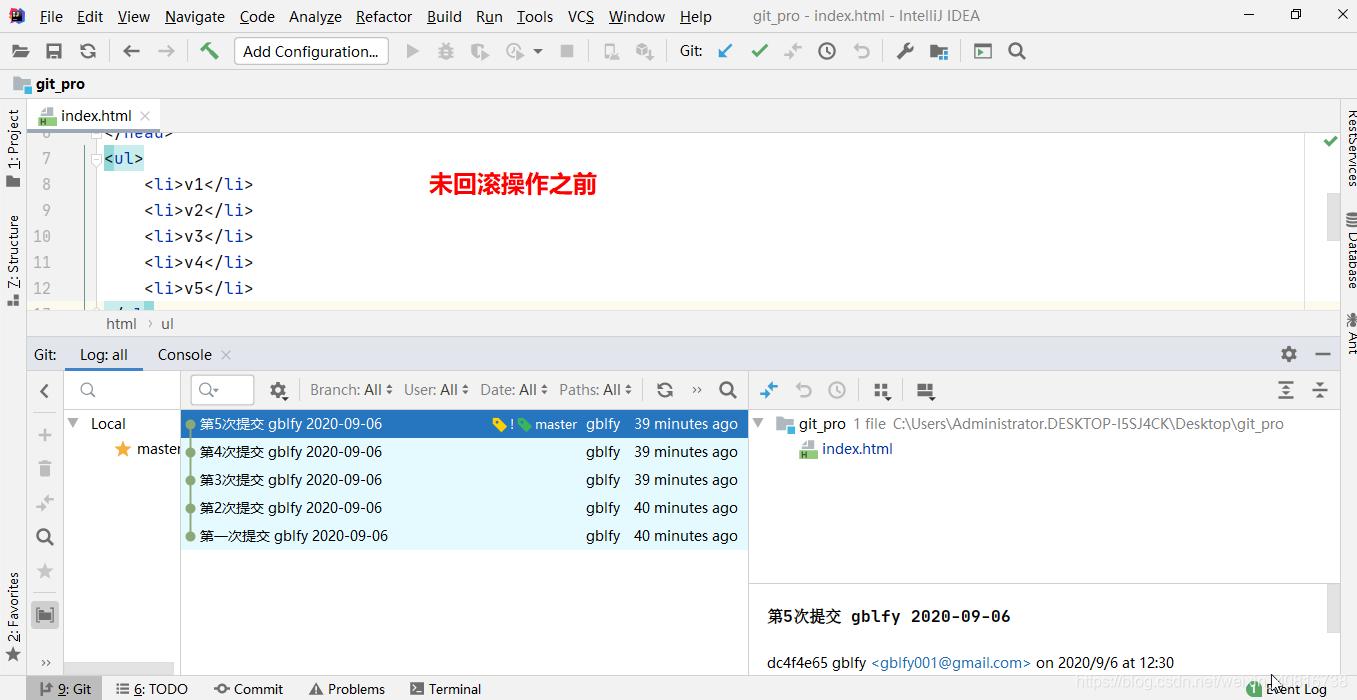This screenshot has width=1357, height=700.
Task: Toggle the RestServices side panel
Action: click(1351, 148)
